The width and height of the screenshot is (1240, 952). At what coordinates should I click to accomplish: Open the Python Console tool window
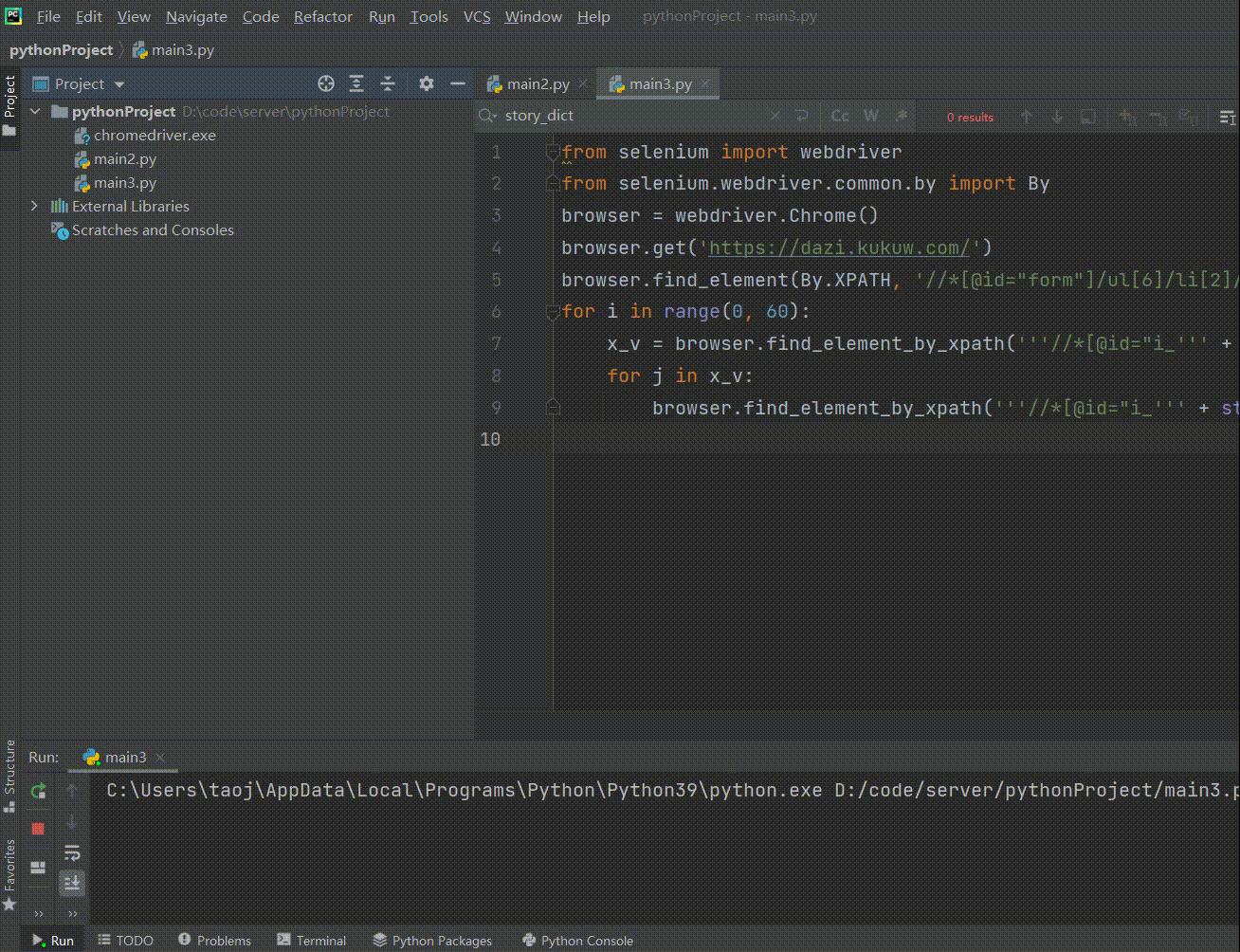click(x=578, y=941)
